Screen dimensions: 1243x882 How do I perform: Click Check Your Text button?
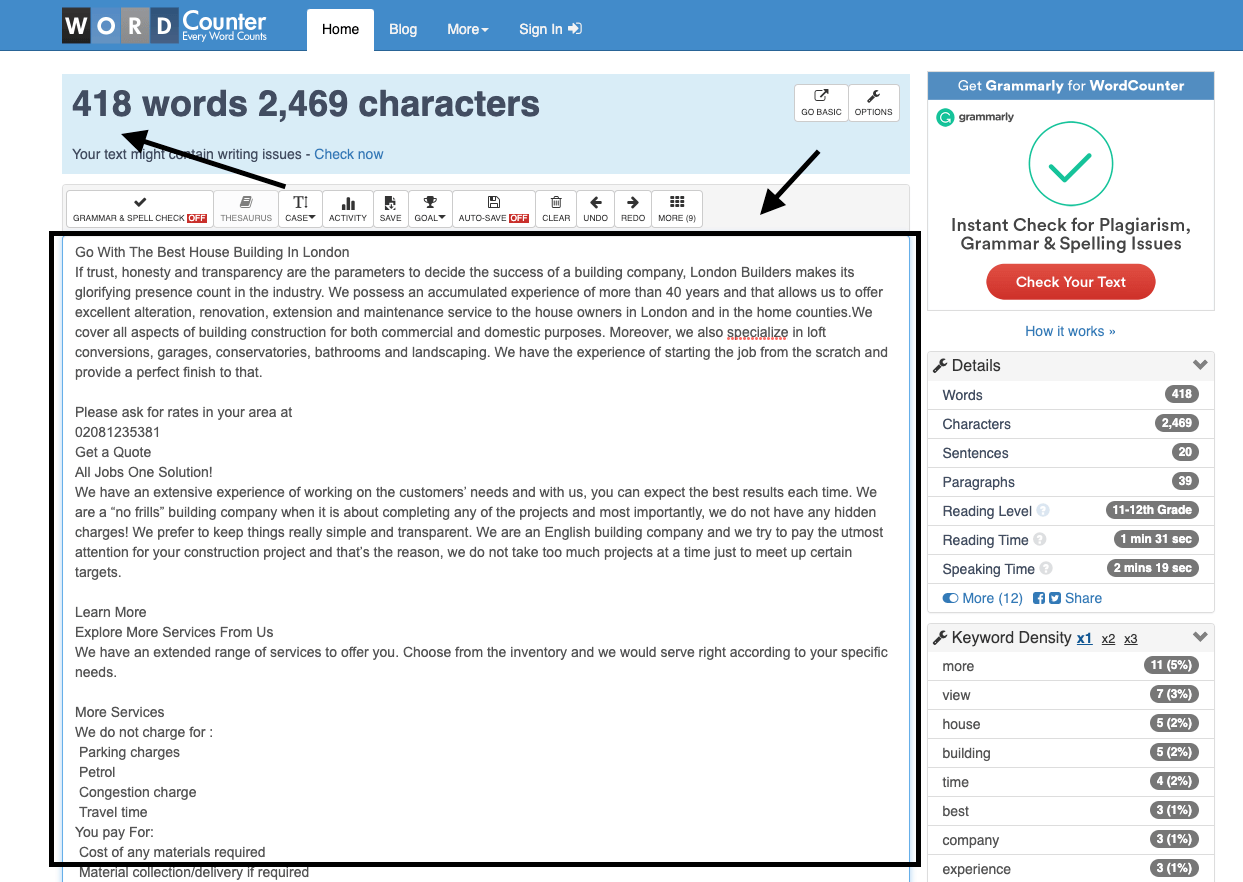[1070, 282]
